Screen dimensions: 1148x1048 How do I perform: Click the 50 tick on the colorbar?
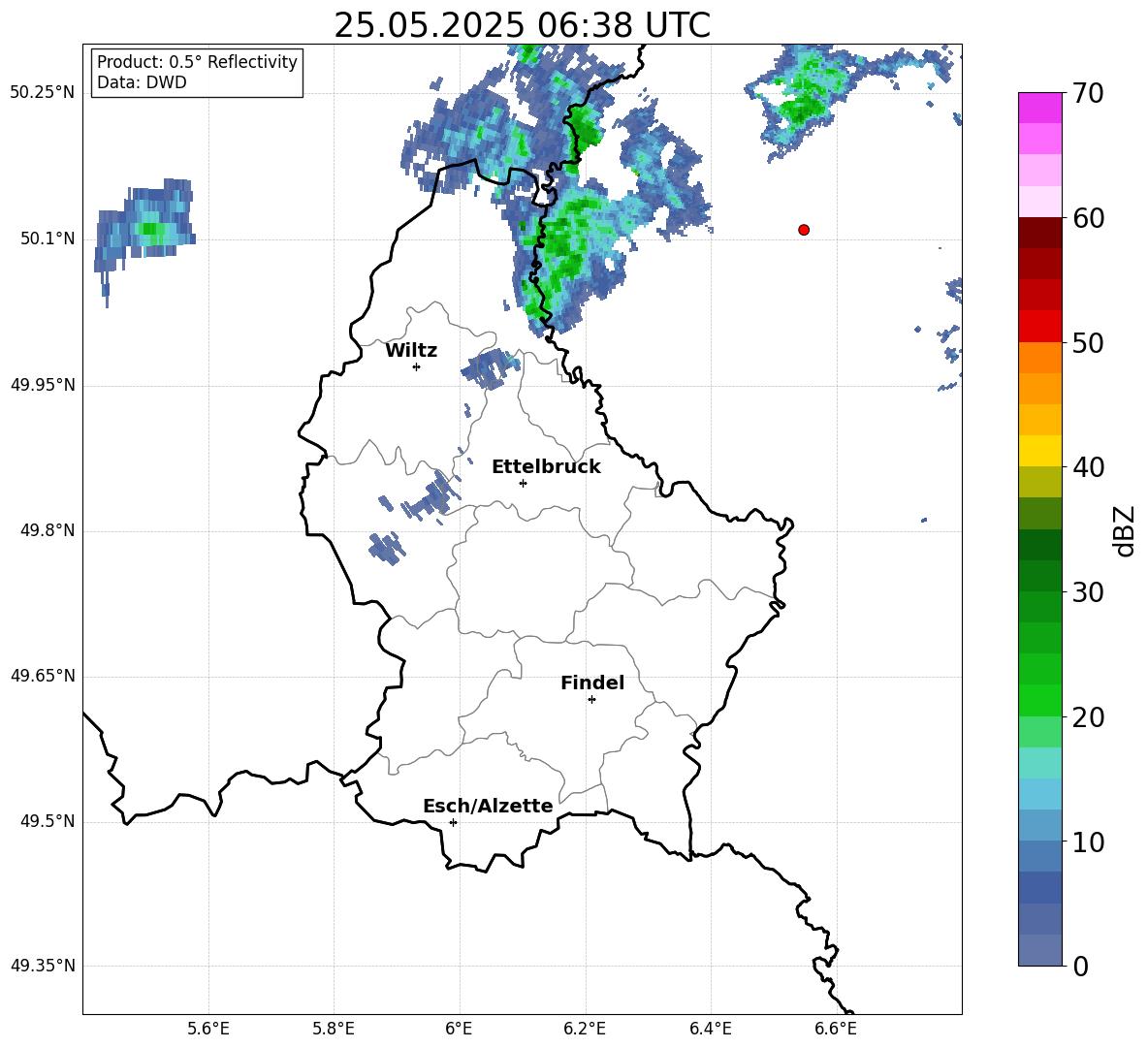1088,342
